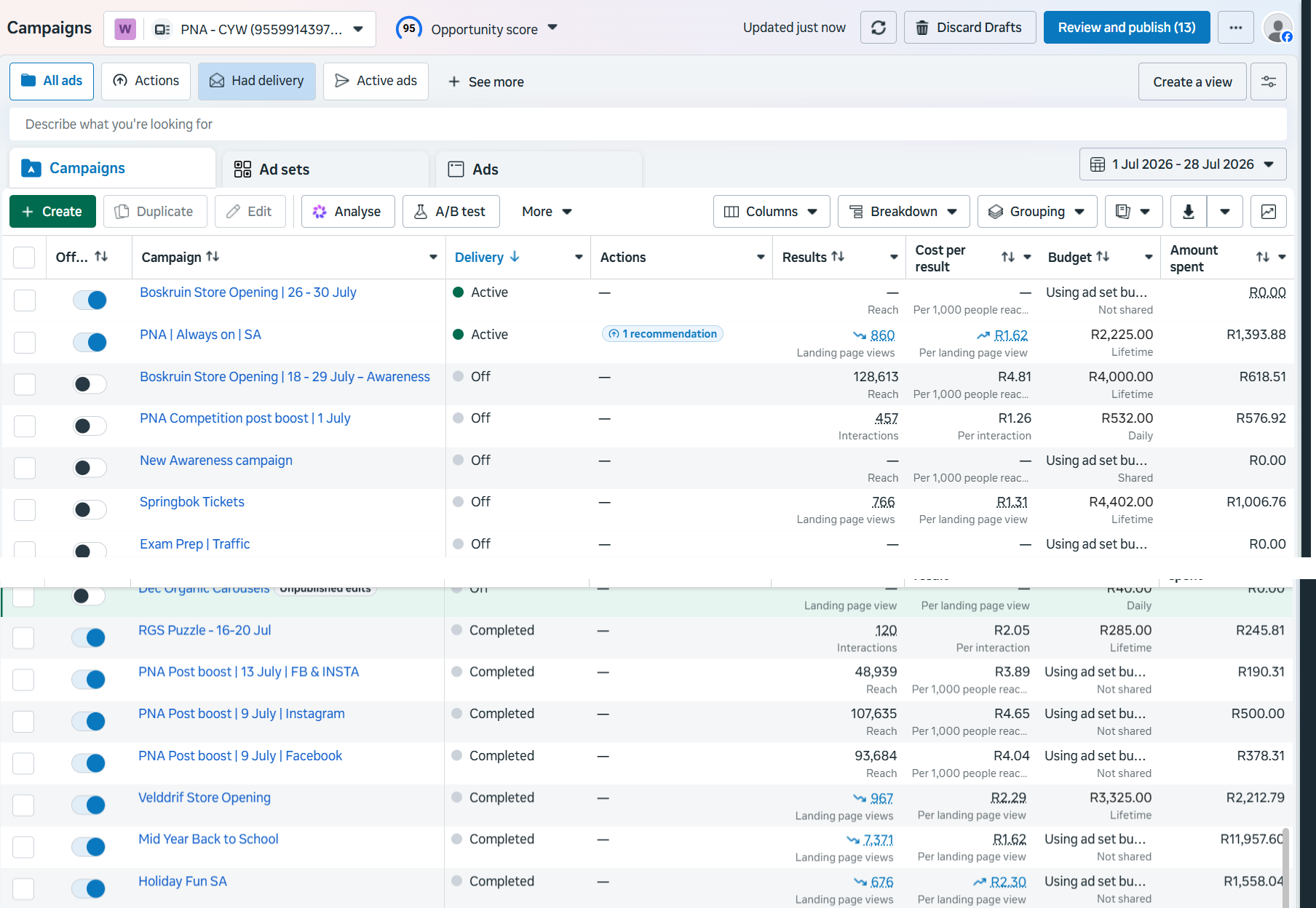Click the Delivery sort descending arrow

coord(515,257)
